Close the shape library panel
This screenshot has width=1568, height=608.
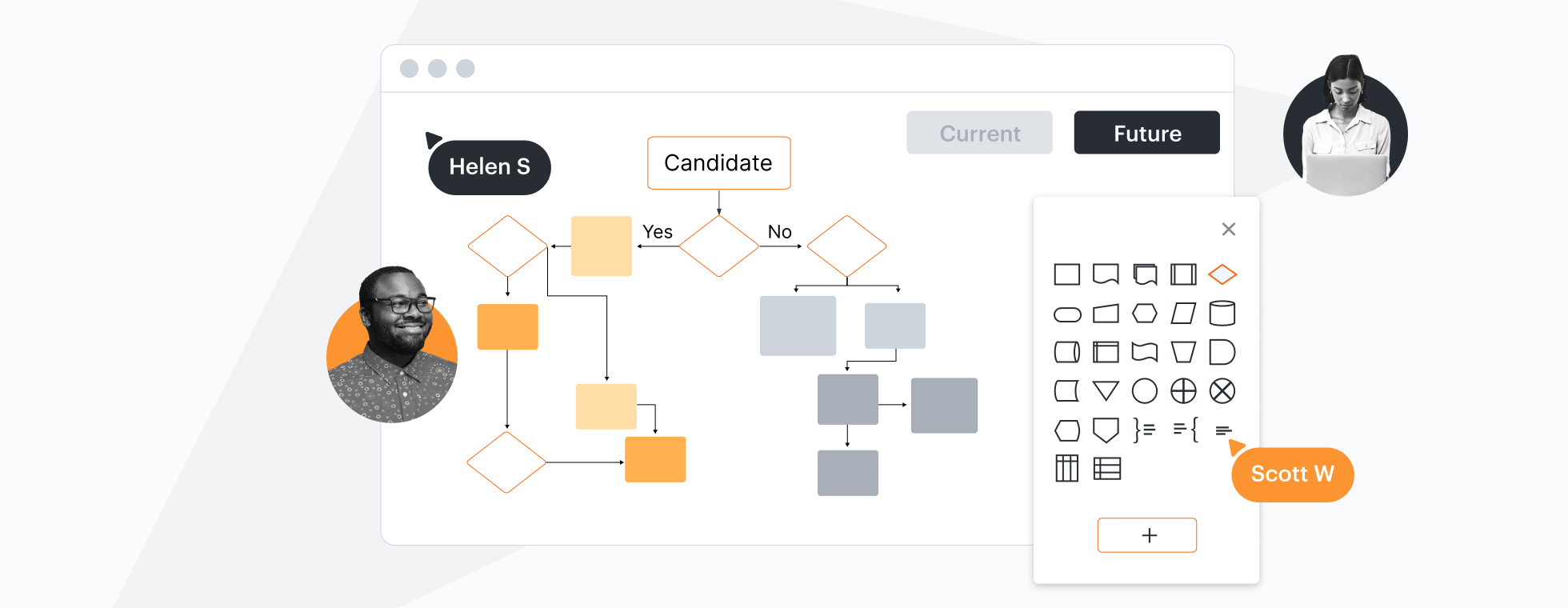pos(1229,230)
